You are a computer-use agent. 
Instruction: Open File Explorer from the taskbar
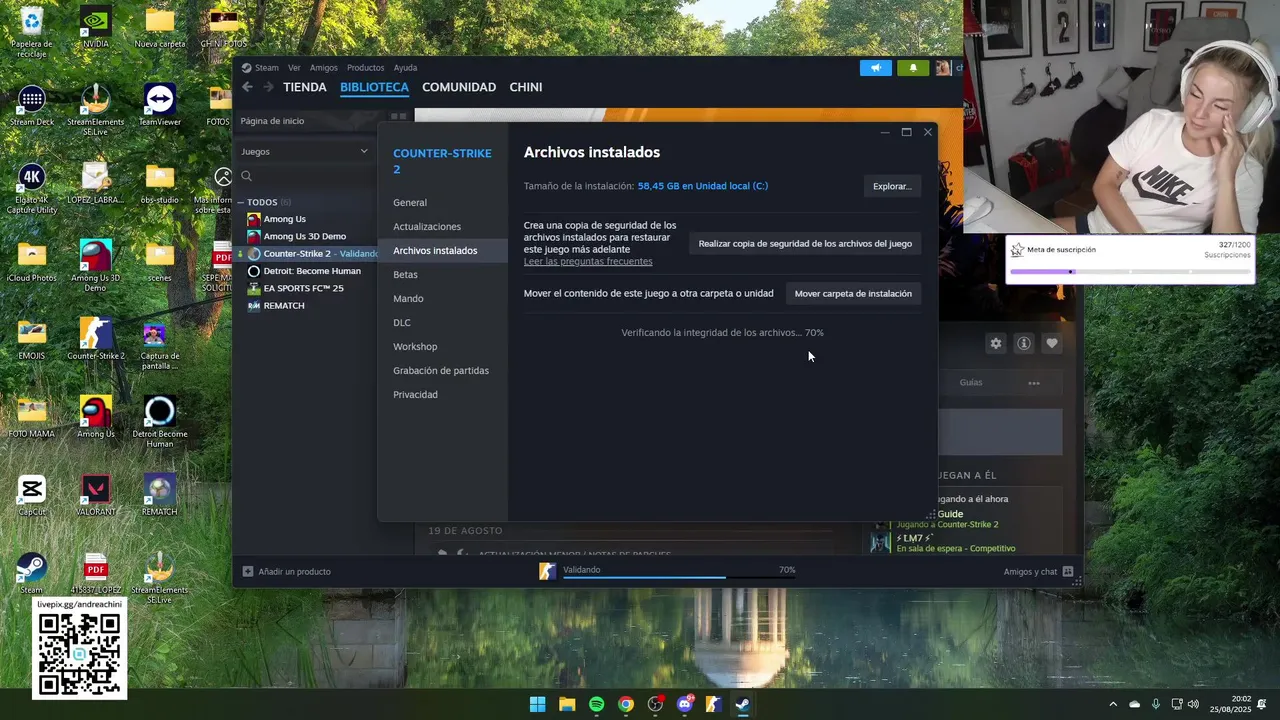567,704
